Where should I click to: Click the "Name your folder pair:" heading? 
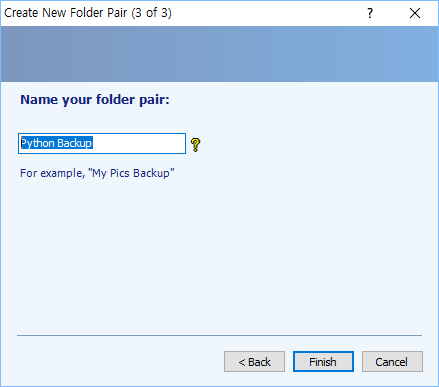(95, 100)
